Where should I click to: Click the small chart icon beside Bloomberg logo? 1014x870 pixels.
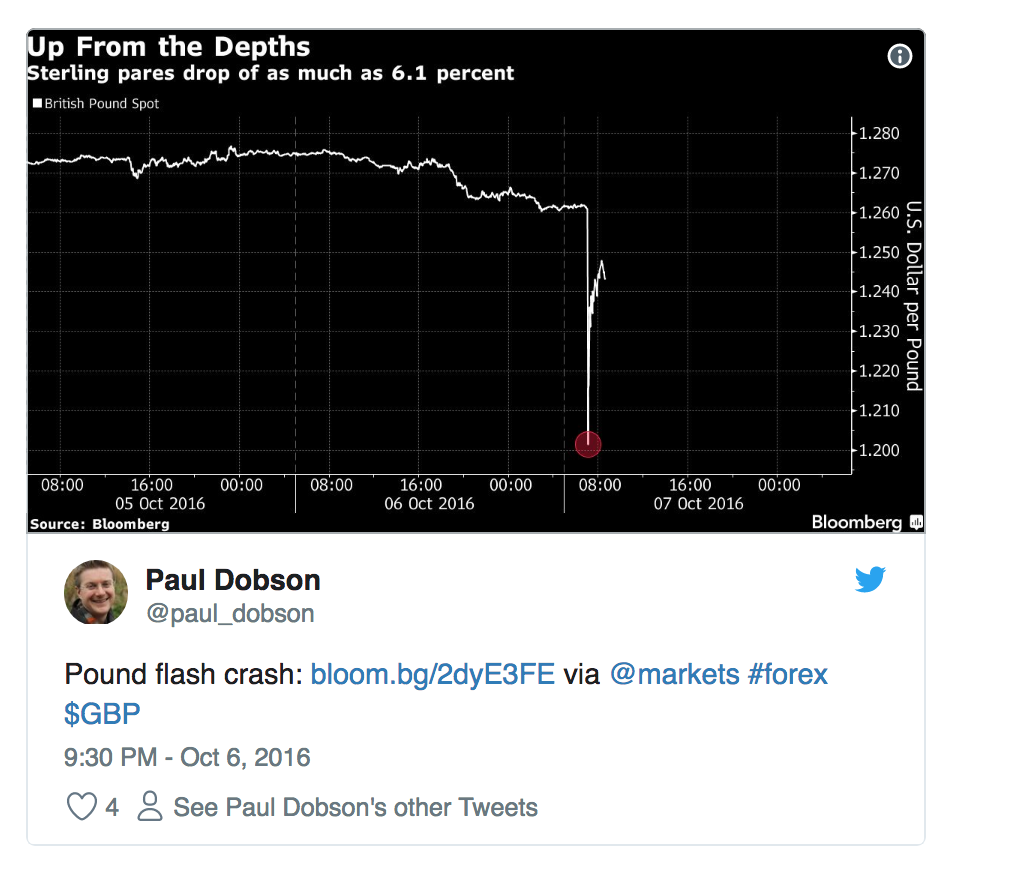[916, 522]
